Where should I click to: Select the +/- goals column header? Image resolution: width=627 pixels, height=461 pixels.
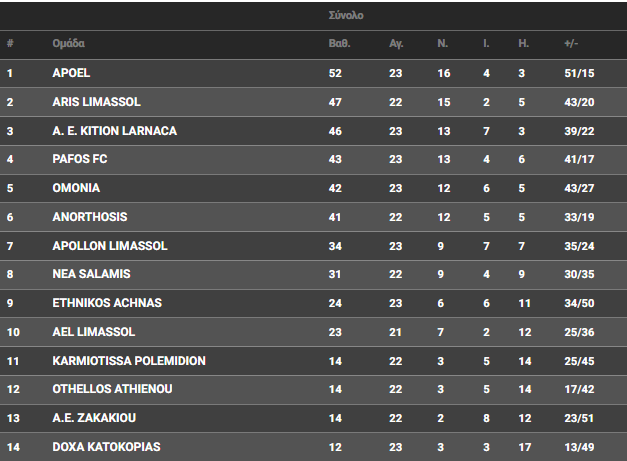[571, 43]
